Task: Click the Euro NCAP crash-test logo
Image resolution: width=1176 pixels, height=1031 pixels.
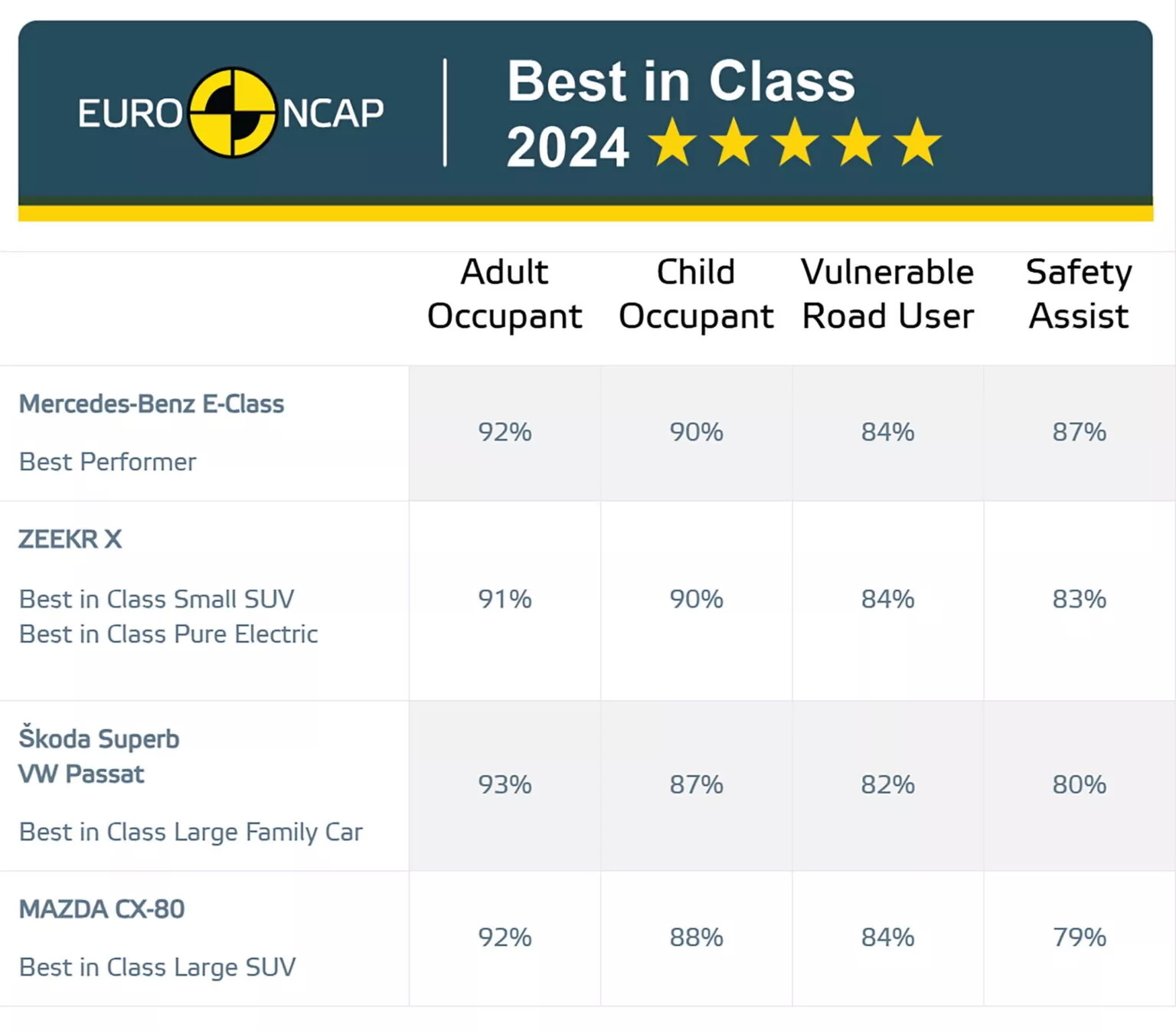Action: coord(230,113)
